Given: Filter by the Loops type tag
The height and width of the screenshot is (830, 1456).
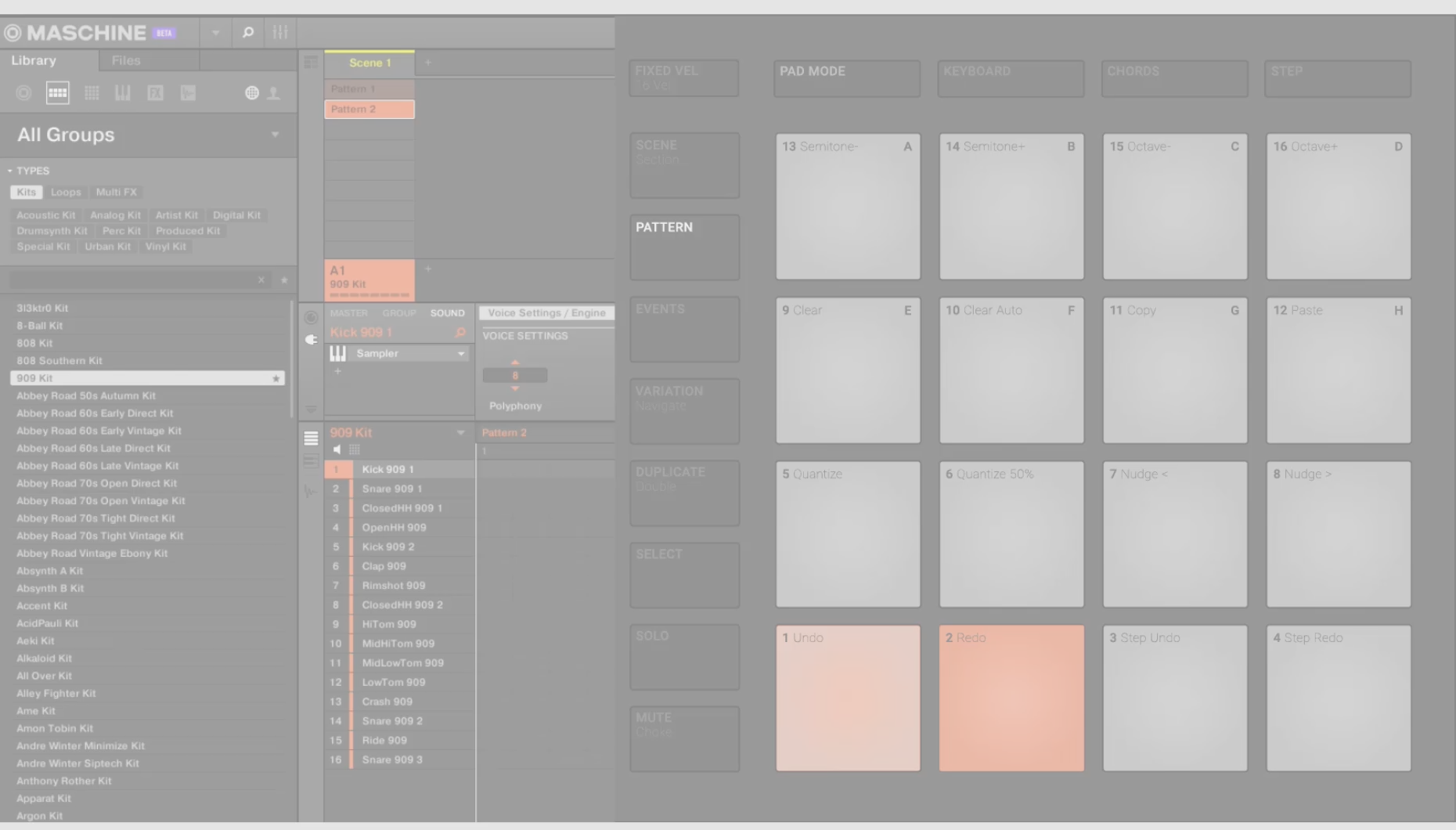Looking at the screenshot, I should 66,192.
